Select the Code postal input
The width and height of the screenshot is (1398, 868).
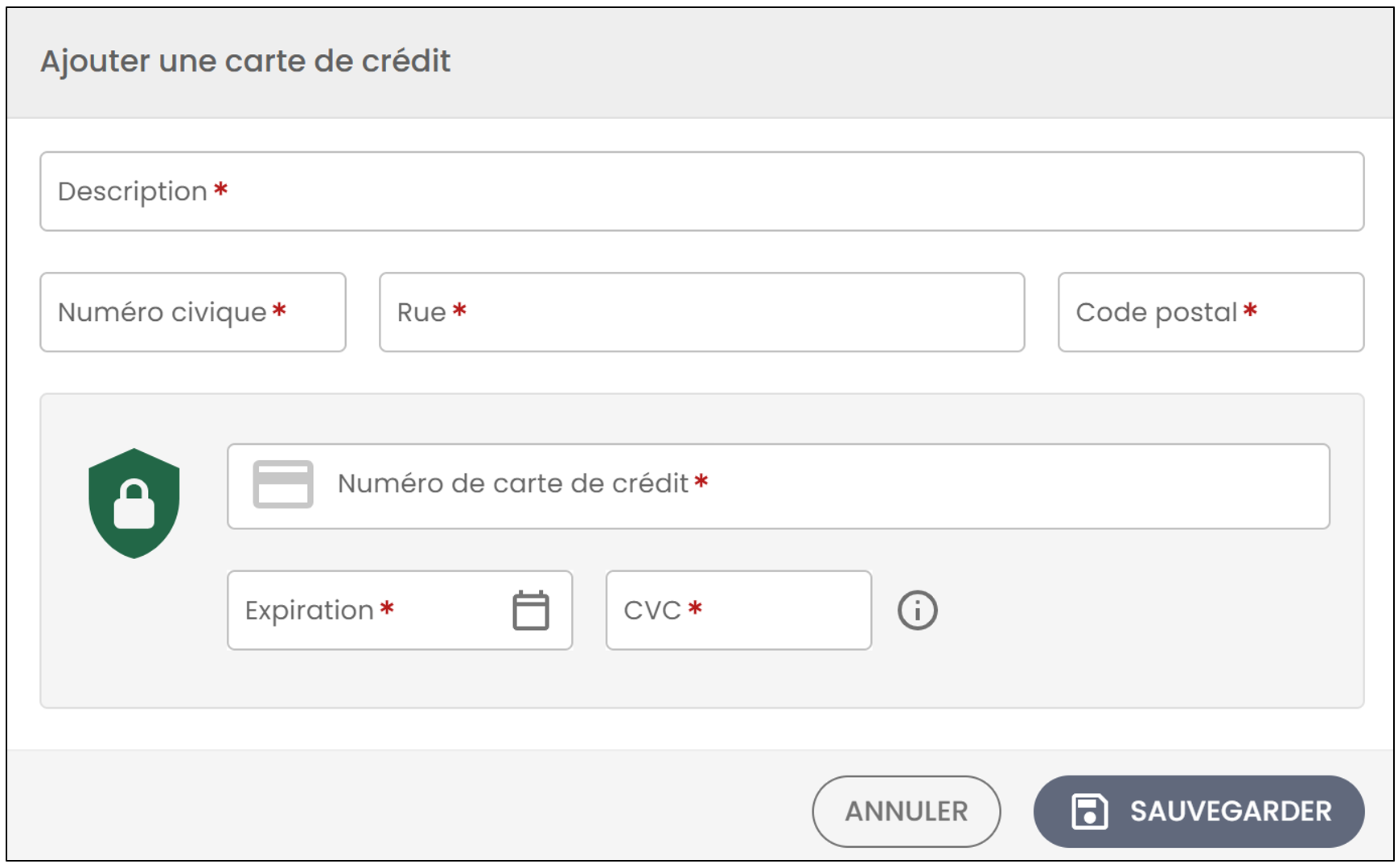click(x=1211, y=312)
